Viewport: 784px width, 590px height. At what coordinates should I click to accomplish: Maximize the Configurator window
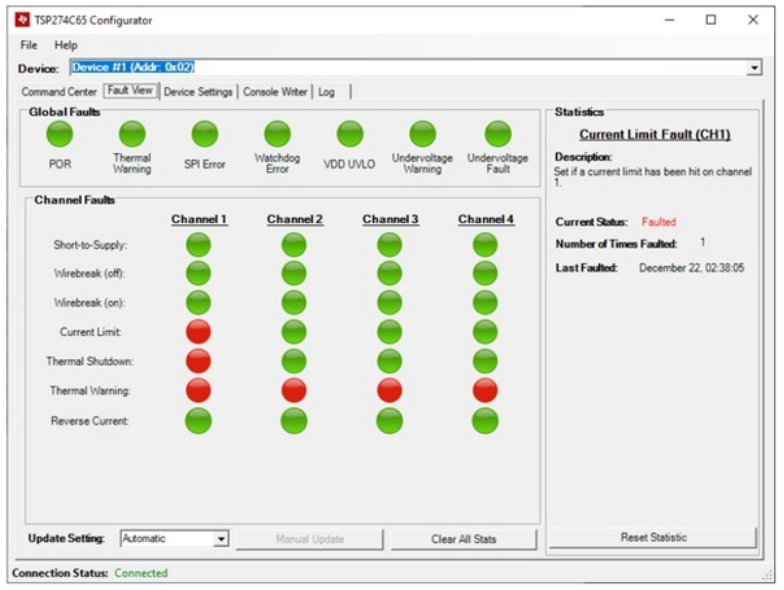tap(710, 20)
